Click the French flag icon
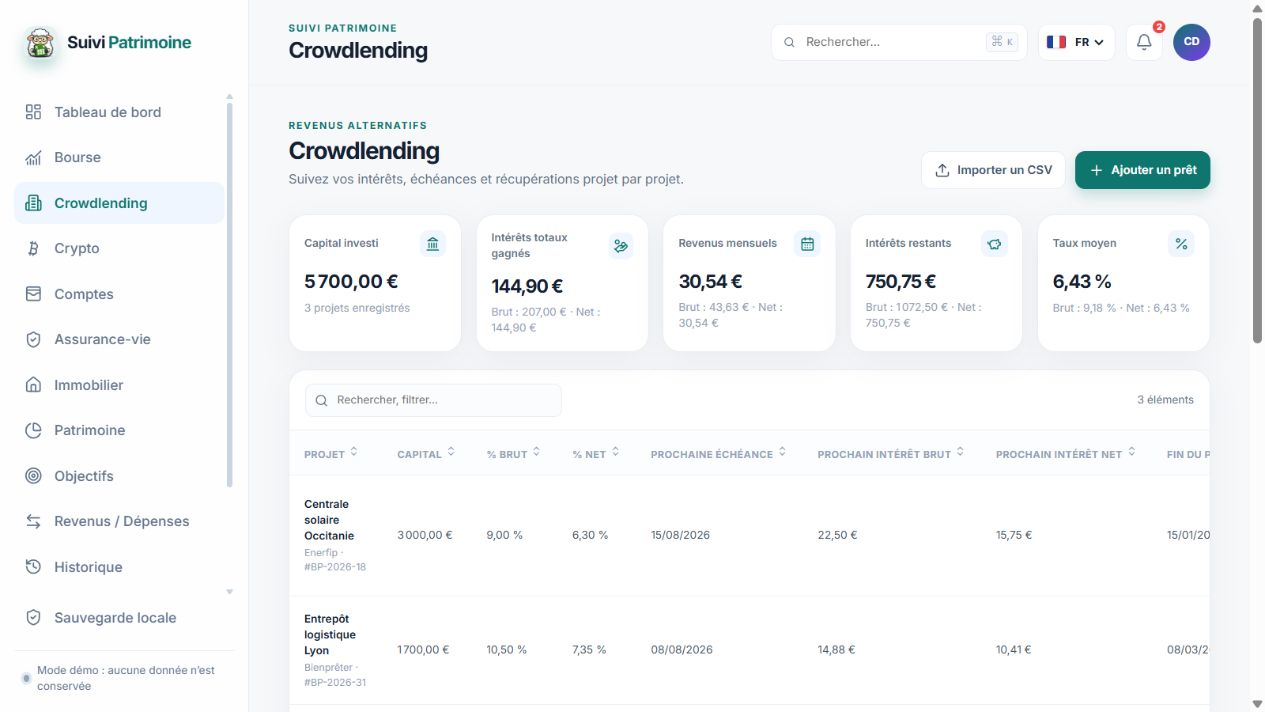 pos(1056,42)
